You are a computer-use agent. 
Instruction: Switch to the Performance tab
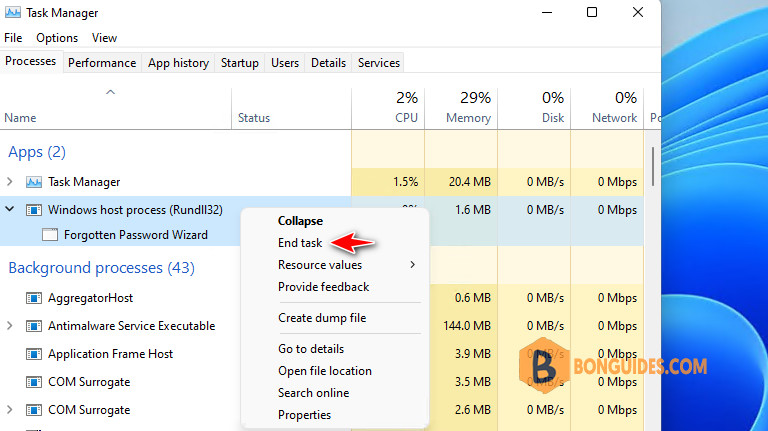(102, 63)
